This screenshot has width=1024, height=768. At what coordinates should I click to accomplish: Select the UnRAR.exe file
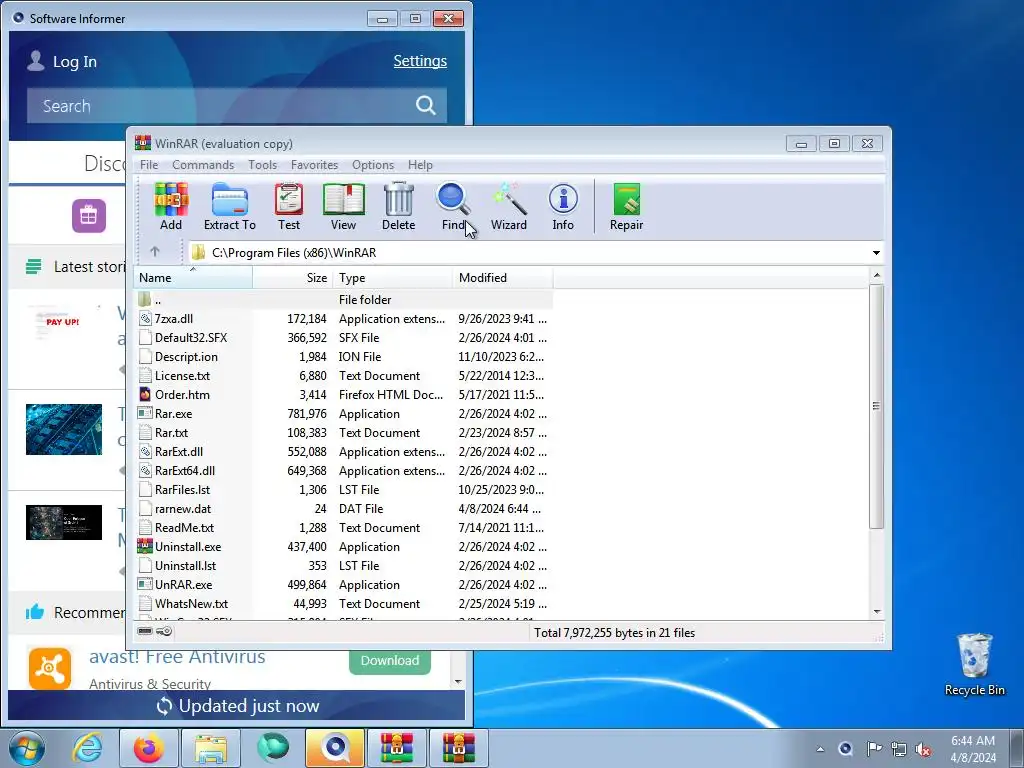[344, 584]
